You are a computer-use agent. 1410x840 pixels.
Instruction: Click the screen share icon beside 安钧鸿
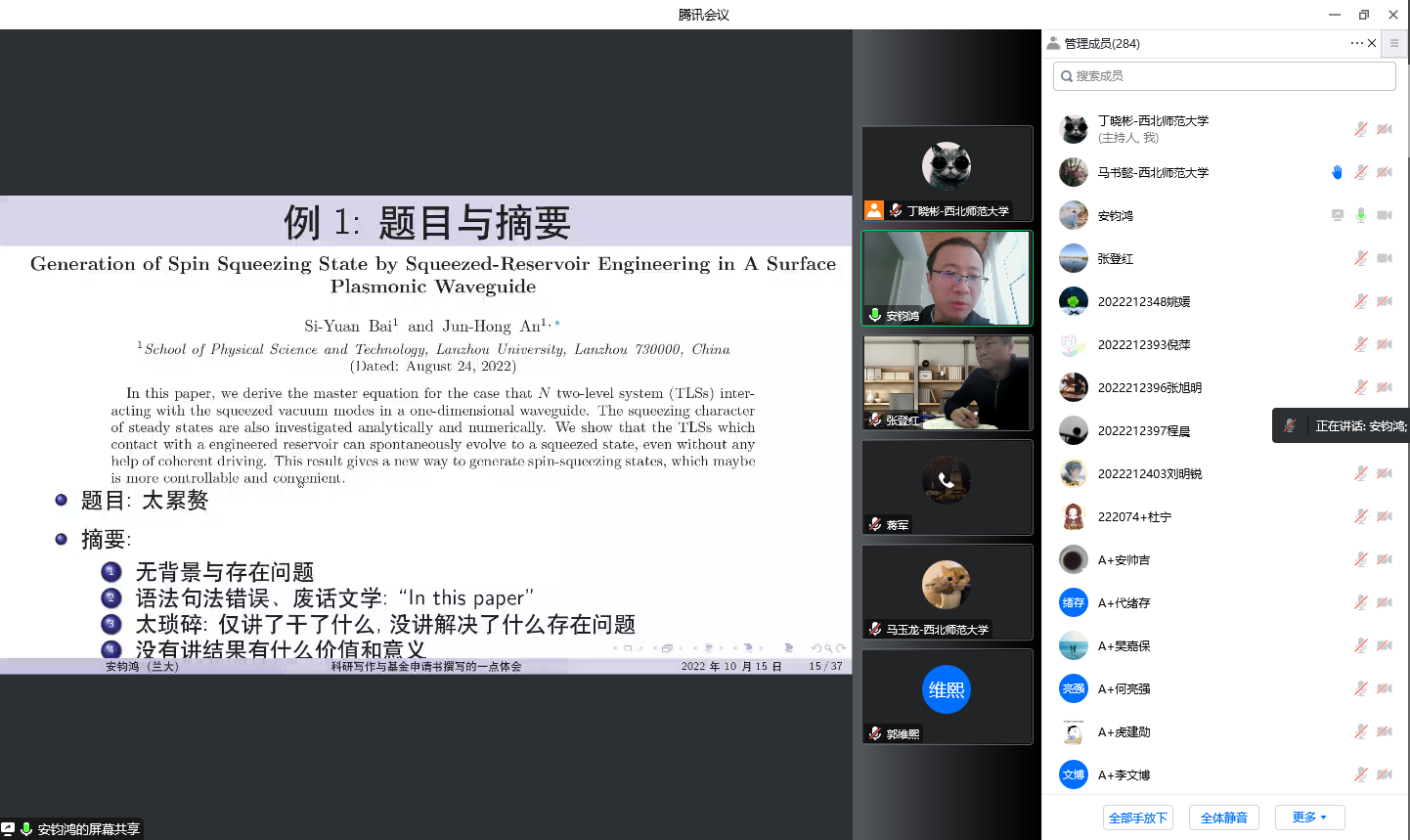(1337, 215)
